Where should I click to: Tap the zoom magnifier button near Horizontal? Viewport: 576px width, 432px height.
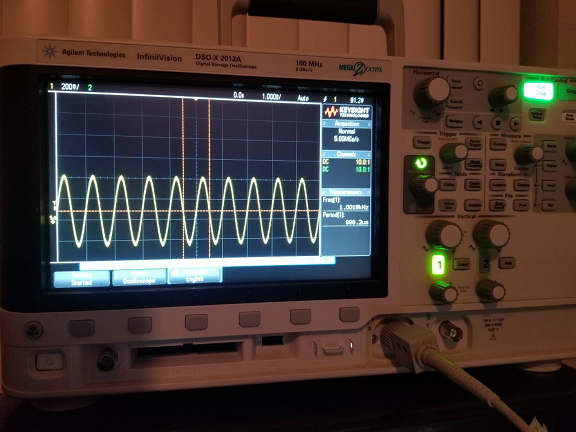478,84
